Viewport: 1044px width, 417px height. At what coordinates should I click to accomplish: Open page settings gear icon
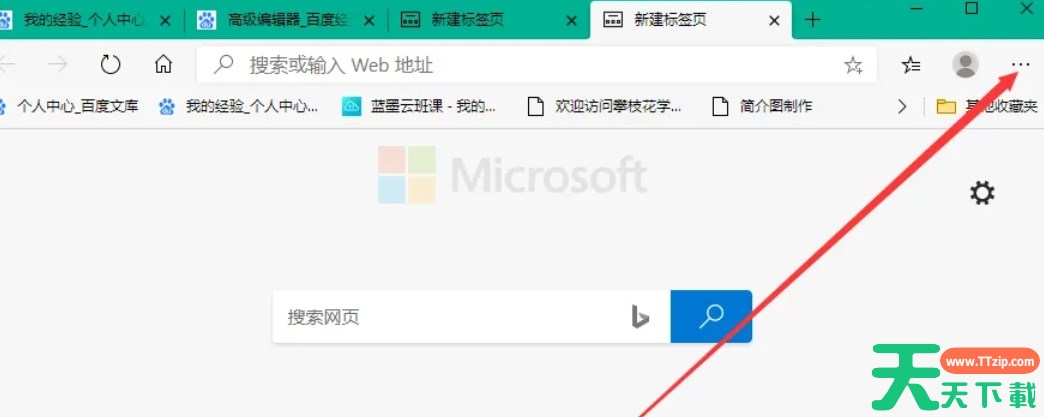(982, 194)
